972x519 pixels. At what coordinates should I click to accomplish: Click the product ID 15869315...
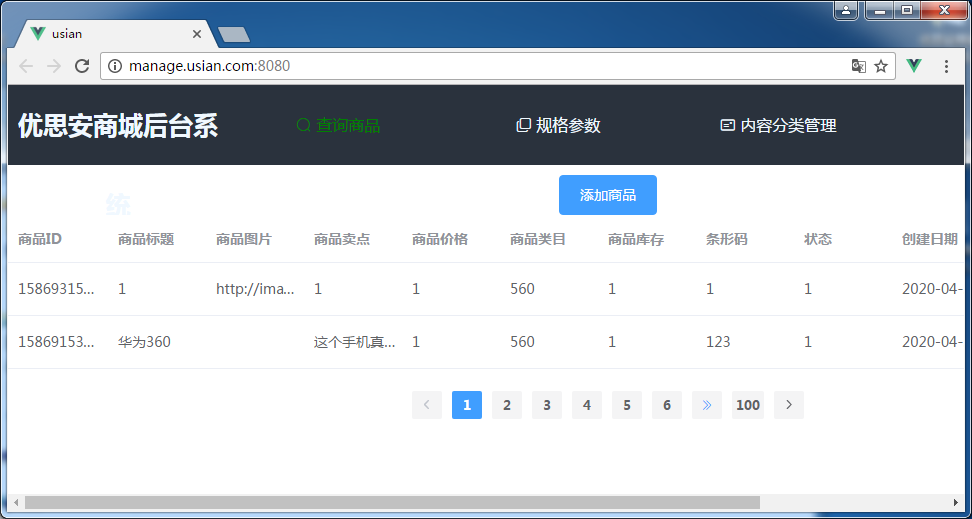(56, 289)
